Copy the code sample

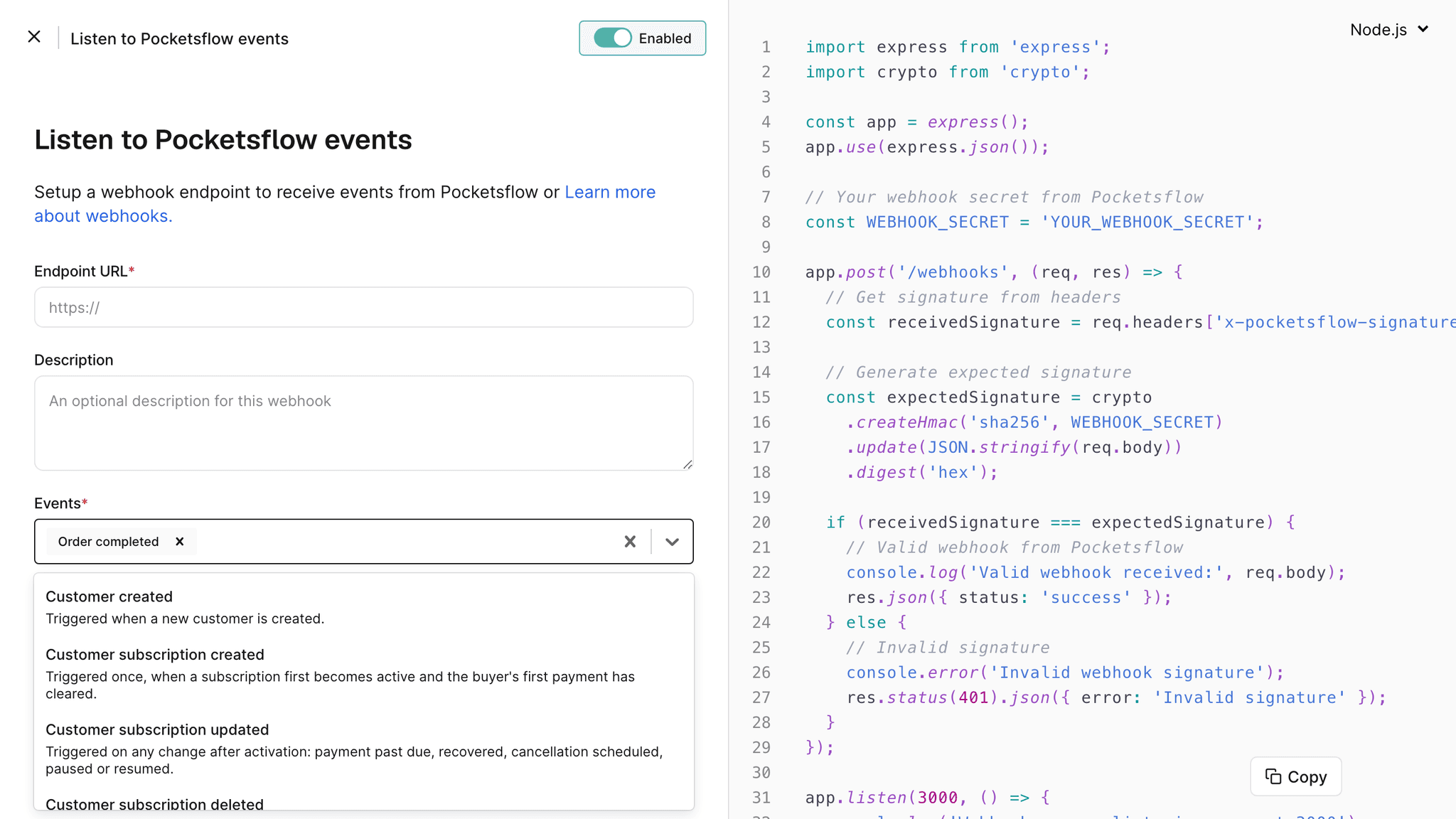[x=1296, y=776]
